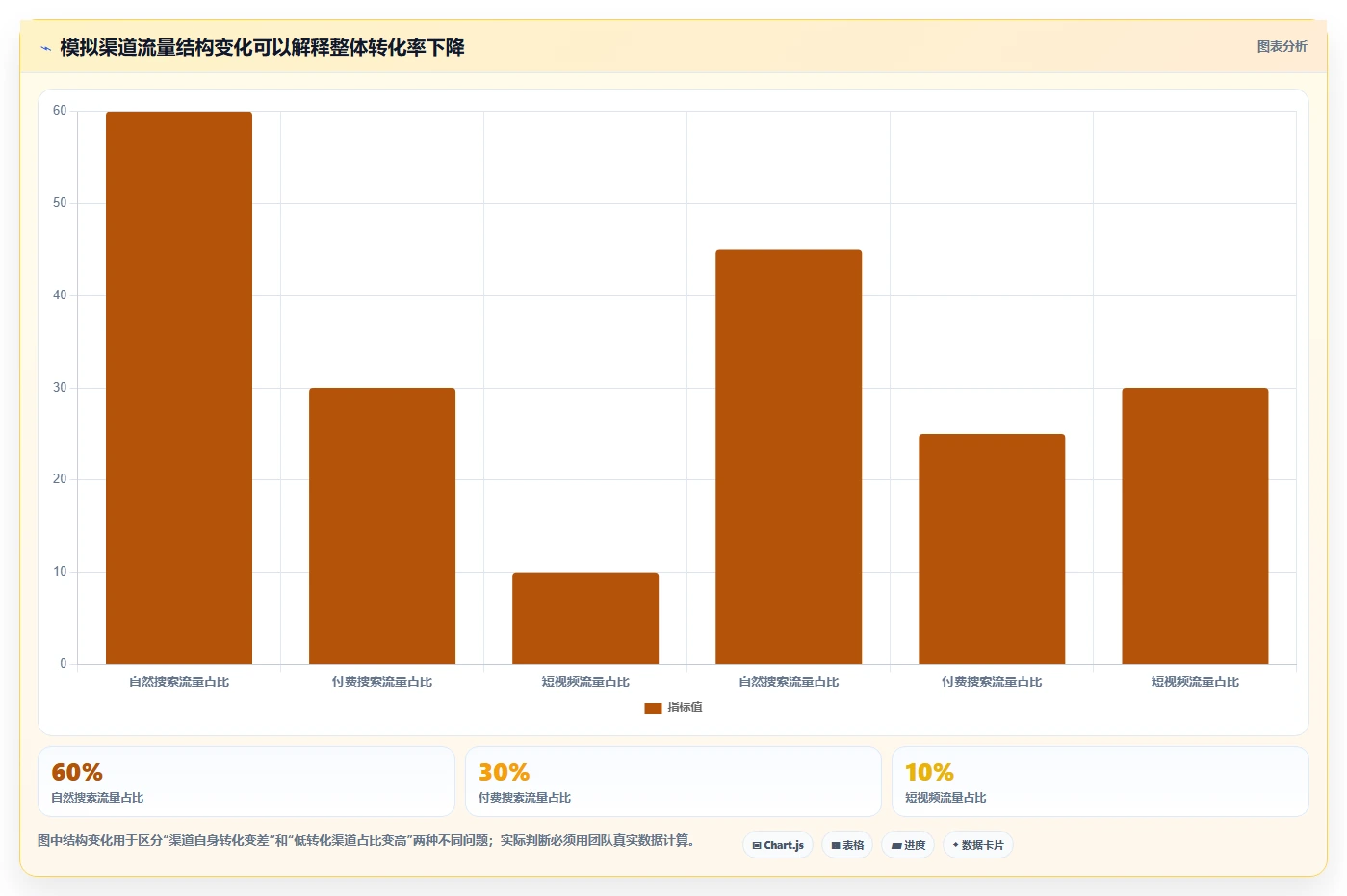Open the 30% 付费搜索流量占比 stat card
This screenshot has width=1347, height=896.
click(673, 781)
